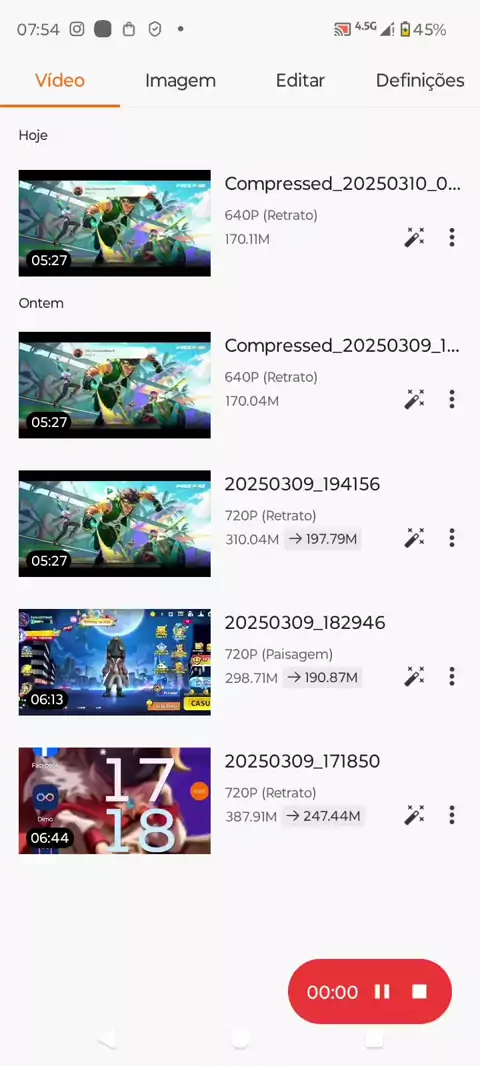Tap magic wand icon for Compressed_20250310 video

click(414, 237)
